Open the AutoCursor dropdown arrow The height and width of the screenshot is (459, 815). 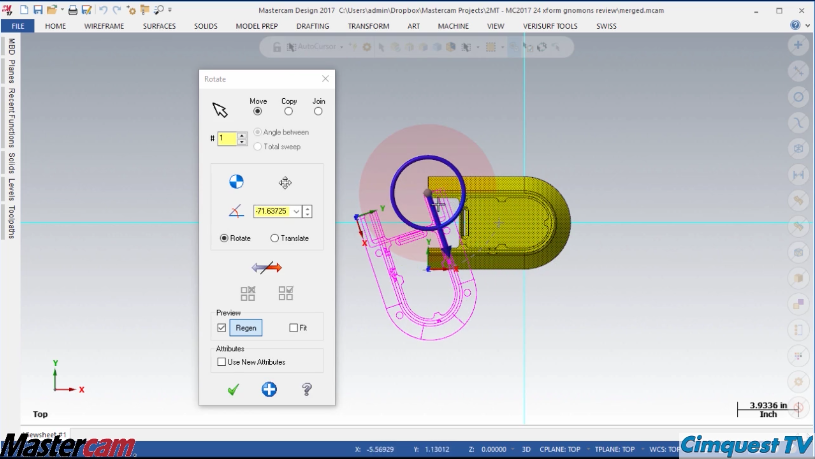click(x=341, y=47)
